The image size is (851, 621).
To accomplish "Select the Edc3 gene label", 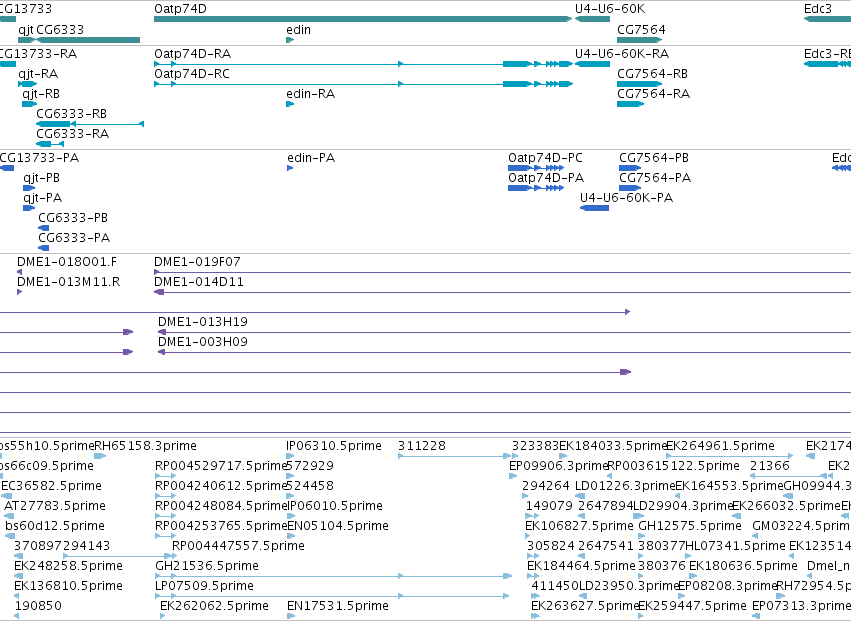I will coord(818,9).
